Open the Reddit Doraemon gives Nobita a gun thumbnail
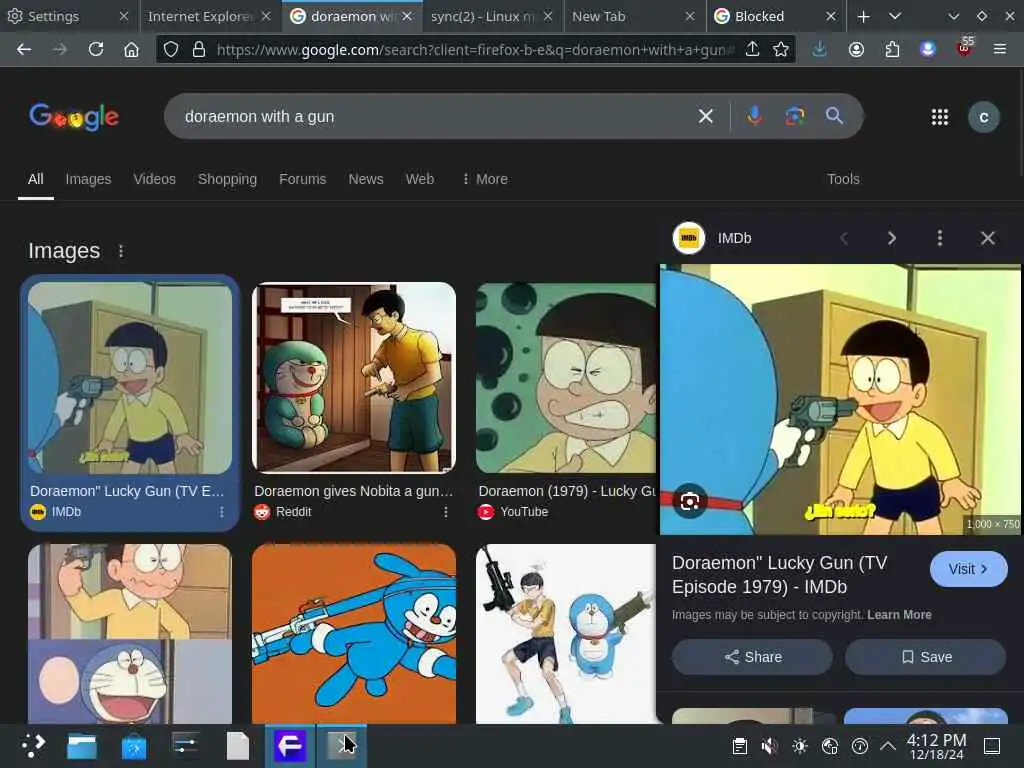 point(353,377)
